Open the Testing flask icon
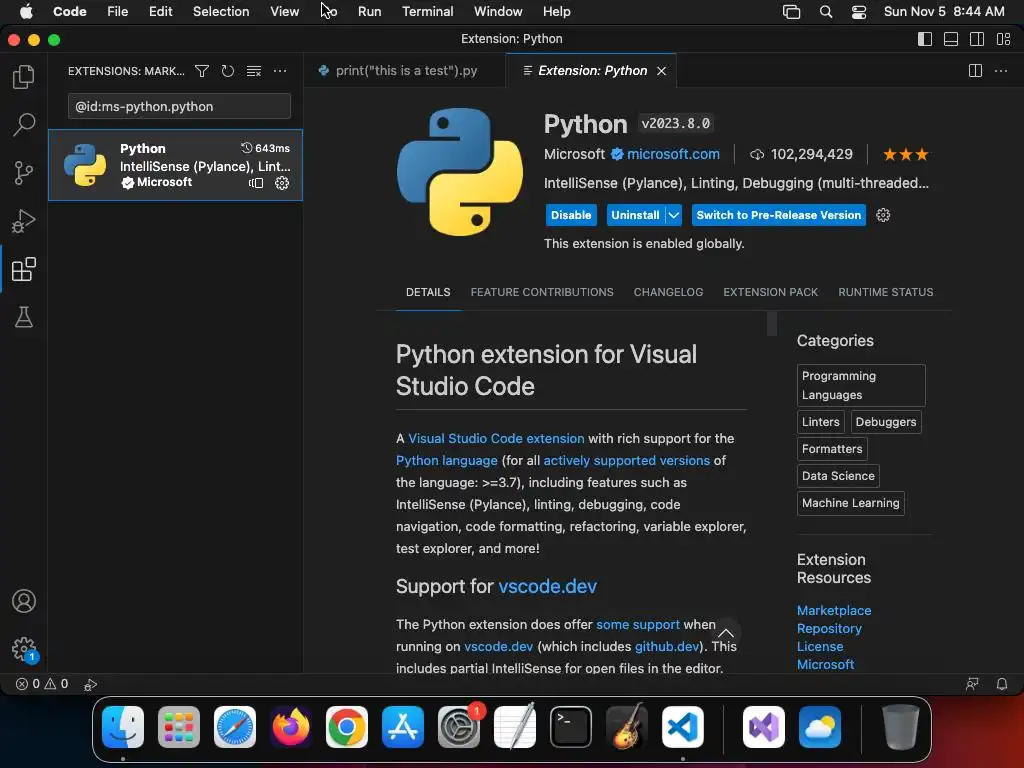 24,318
